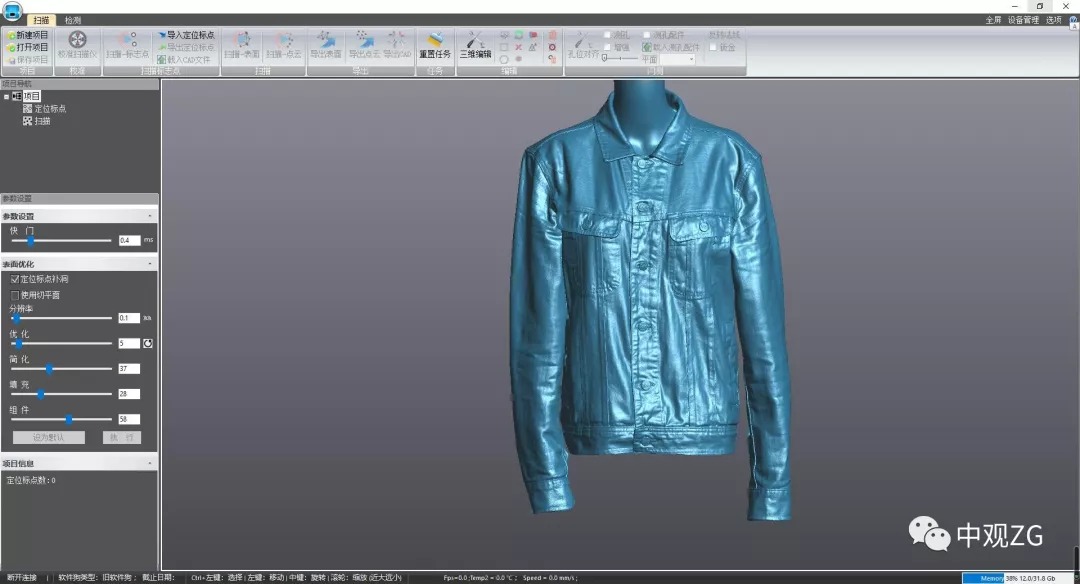Uncheck the 定位标点补洞 checkbox
Screen dimensions: 1080x584
[x=15, y=279]
